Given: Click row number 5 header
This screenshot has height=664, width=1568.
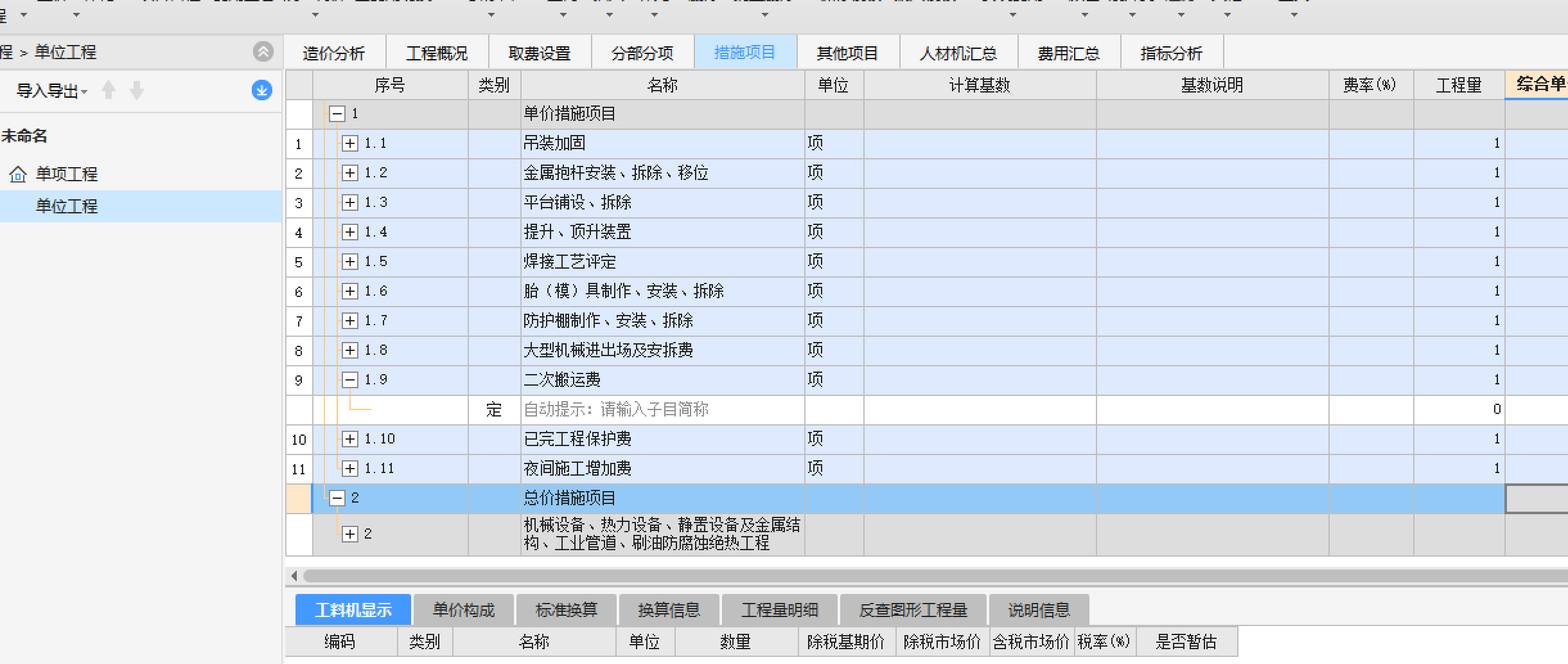Looking at the screenshot, I should (x=299, y=262).
